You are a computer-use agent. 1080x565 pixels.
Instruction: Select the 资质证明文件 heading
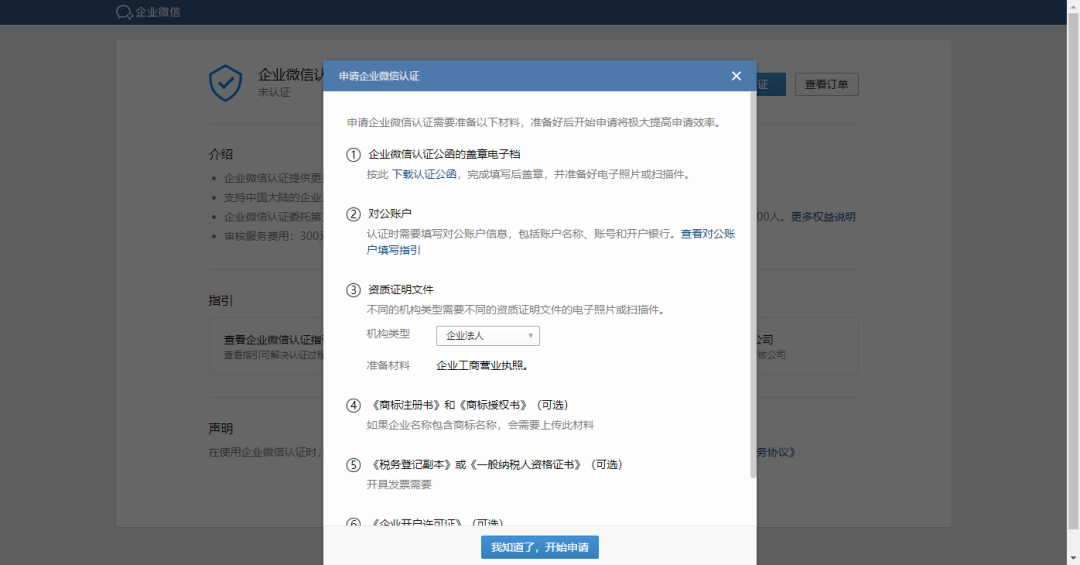coord(401,289)
